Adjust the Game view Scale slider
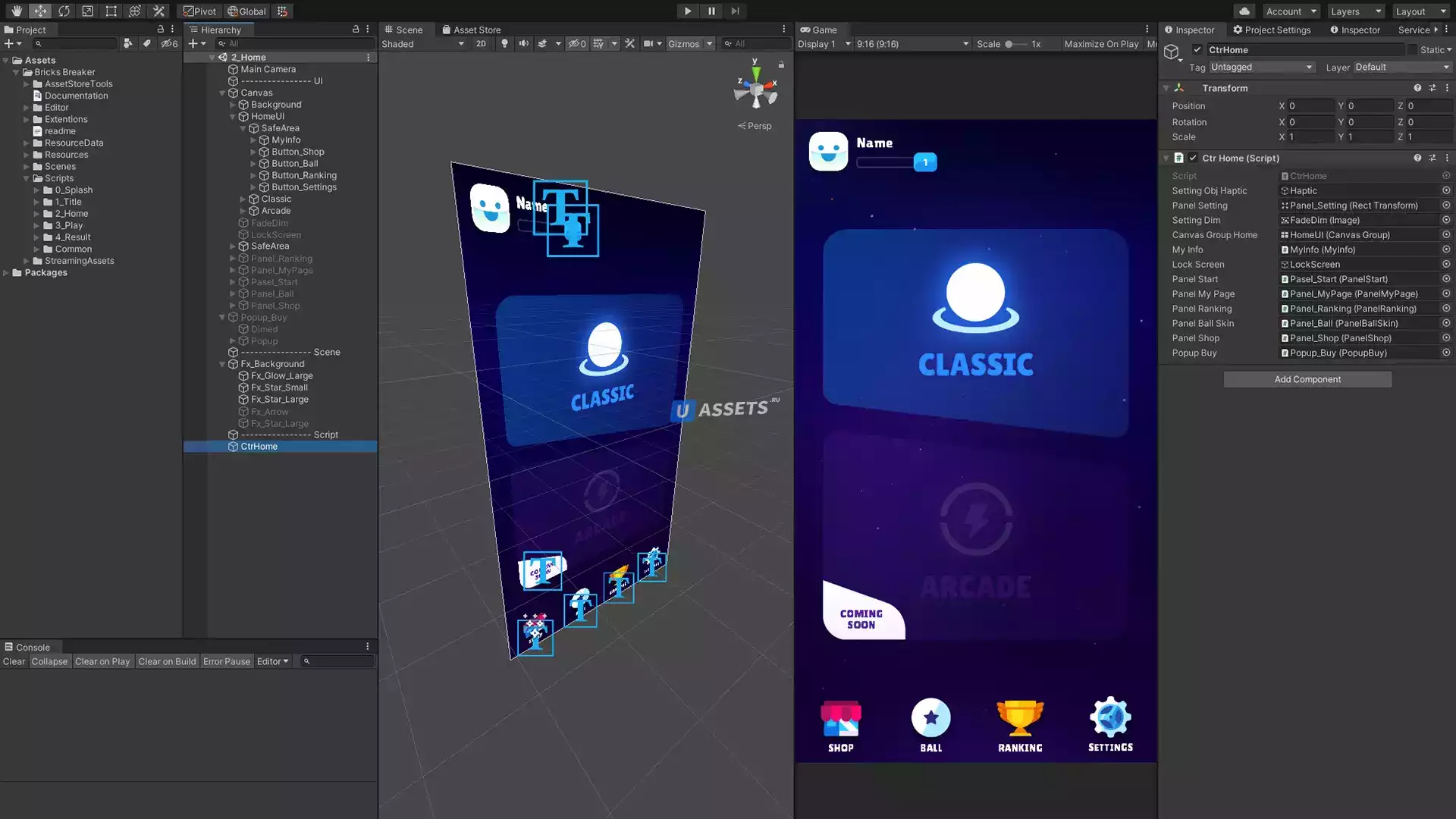 click(1009, 44)
